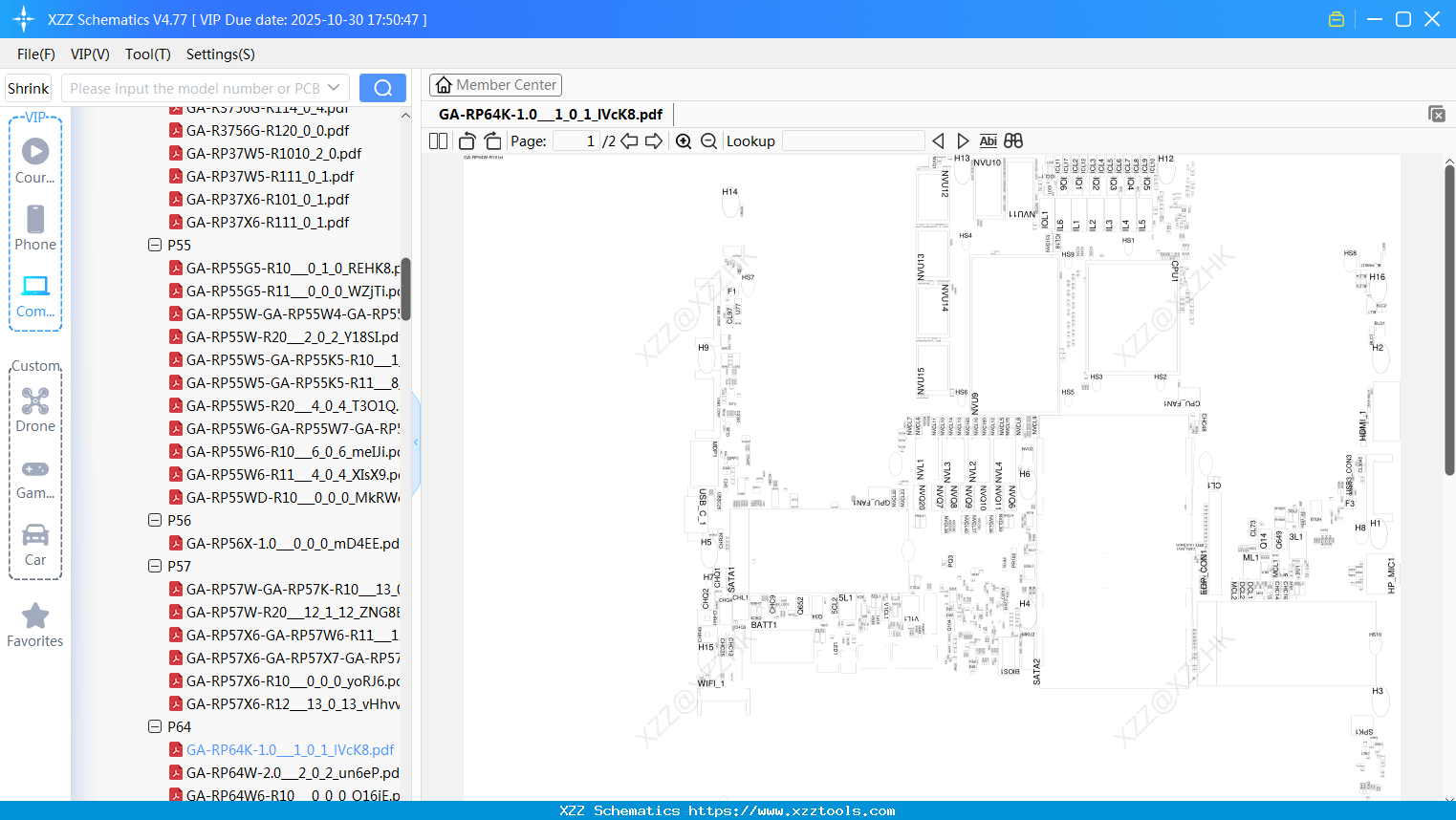Open GA-RP37W5-R111_0_1.pdf
This screenshot has height=820, width=1456.
point(270,176)
